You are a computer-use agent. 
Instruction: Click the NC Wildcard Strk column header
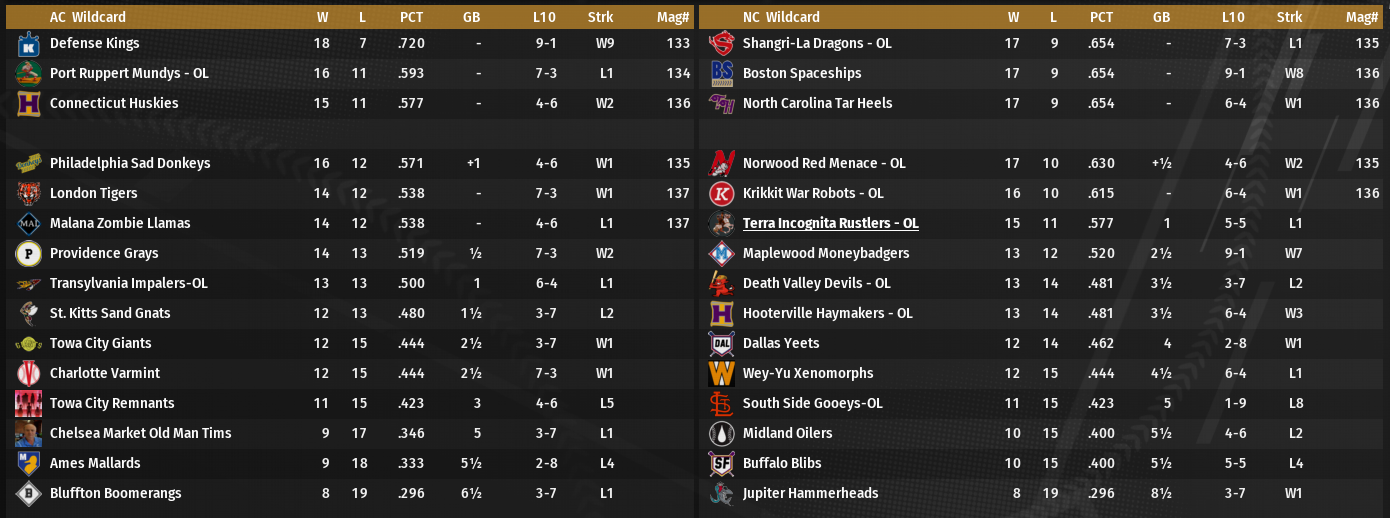[x=1289, y=17]
